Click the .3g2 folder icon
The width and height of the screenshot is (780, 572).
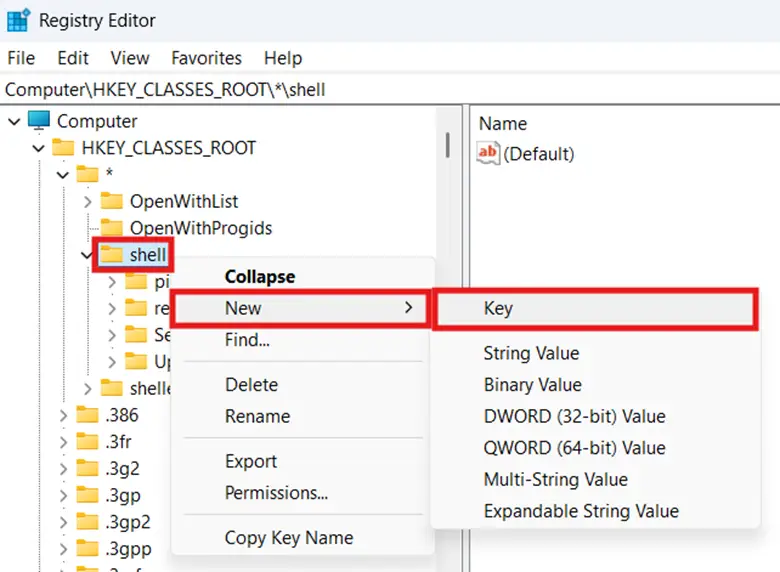pos(88,469)
